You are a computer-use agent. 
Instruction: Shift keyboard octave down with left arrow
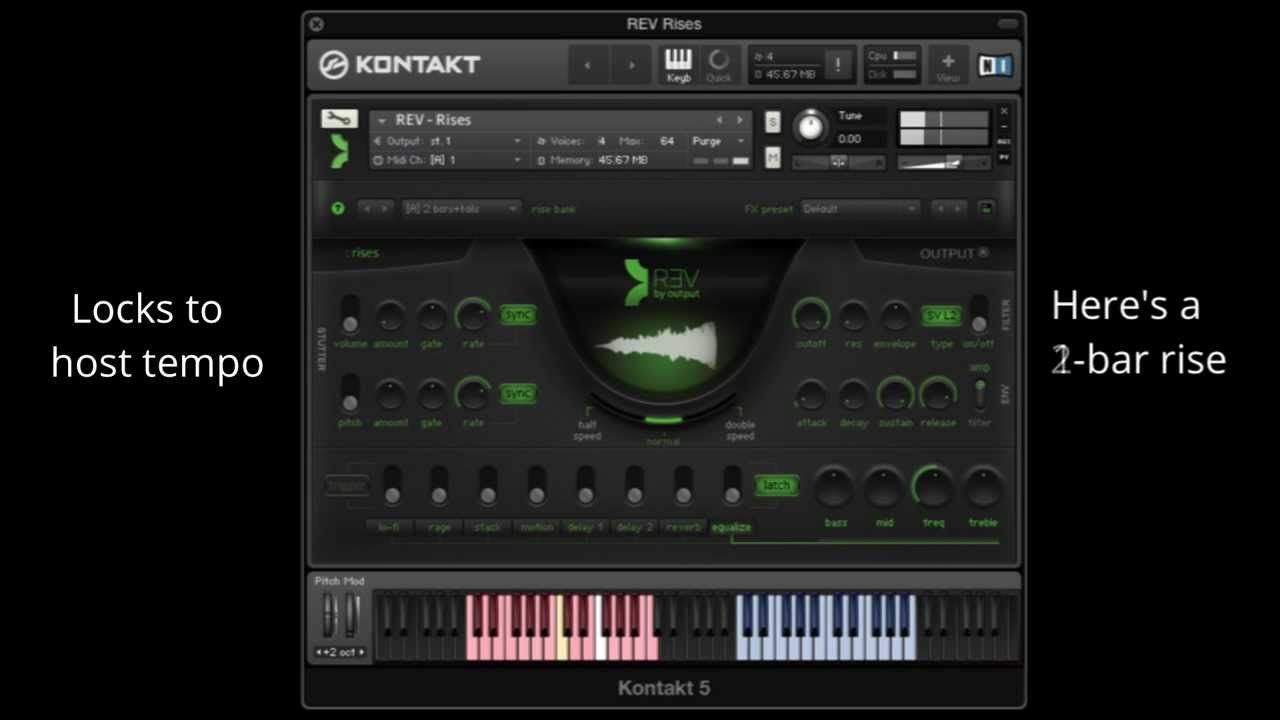coord(319,652)
